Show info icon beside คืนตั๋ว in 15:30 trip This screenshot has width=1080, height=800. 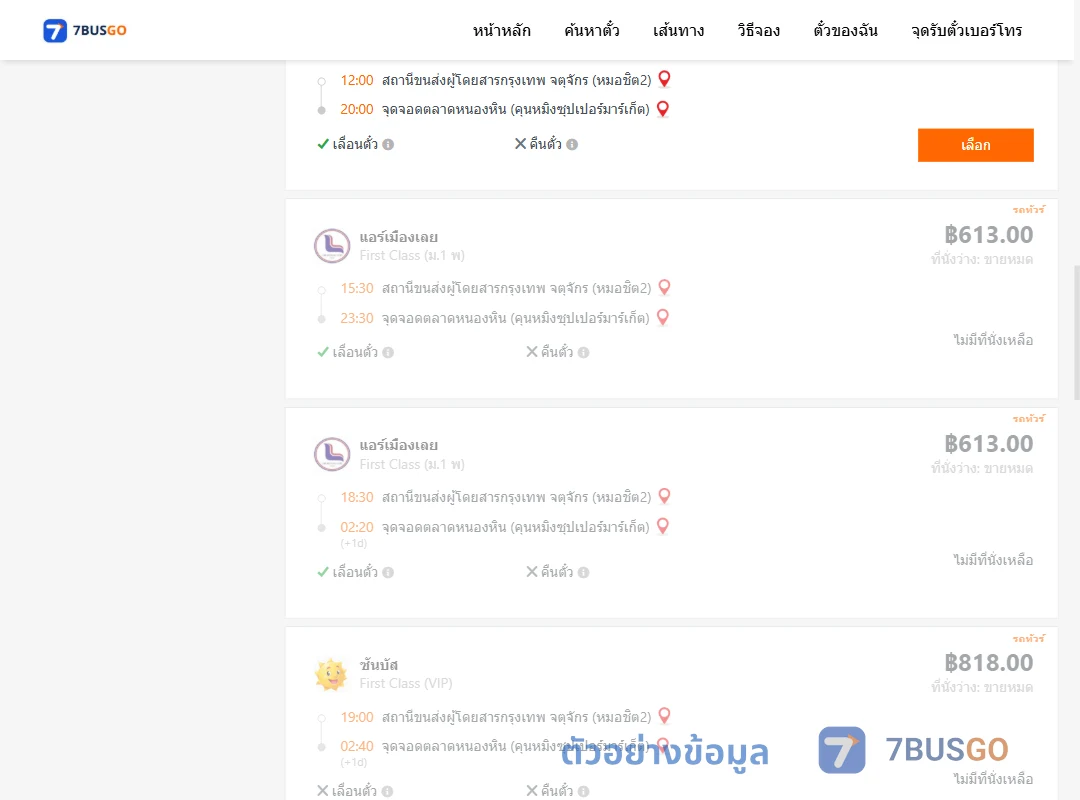click(583, 353)
